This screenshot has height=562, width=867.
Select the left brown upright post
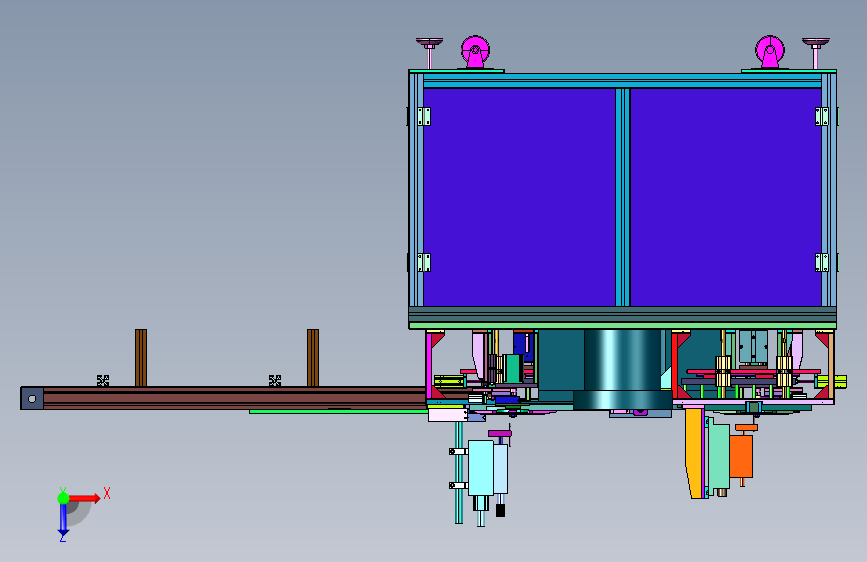pyautogui.click(x=141, y=358)
